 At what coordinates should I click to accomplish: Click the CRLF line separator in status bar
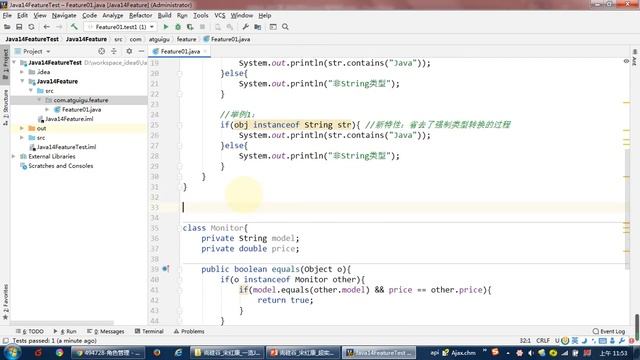(543, 340)
